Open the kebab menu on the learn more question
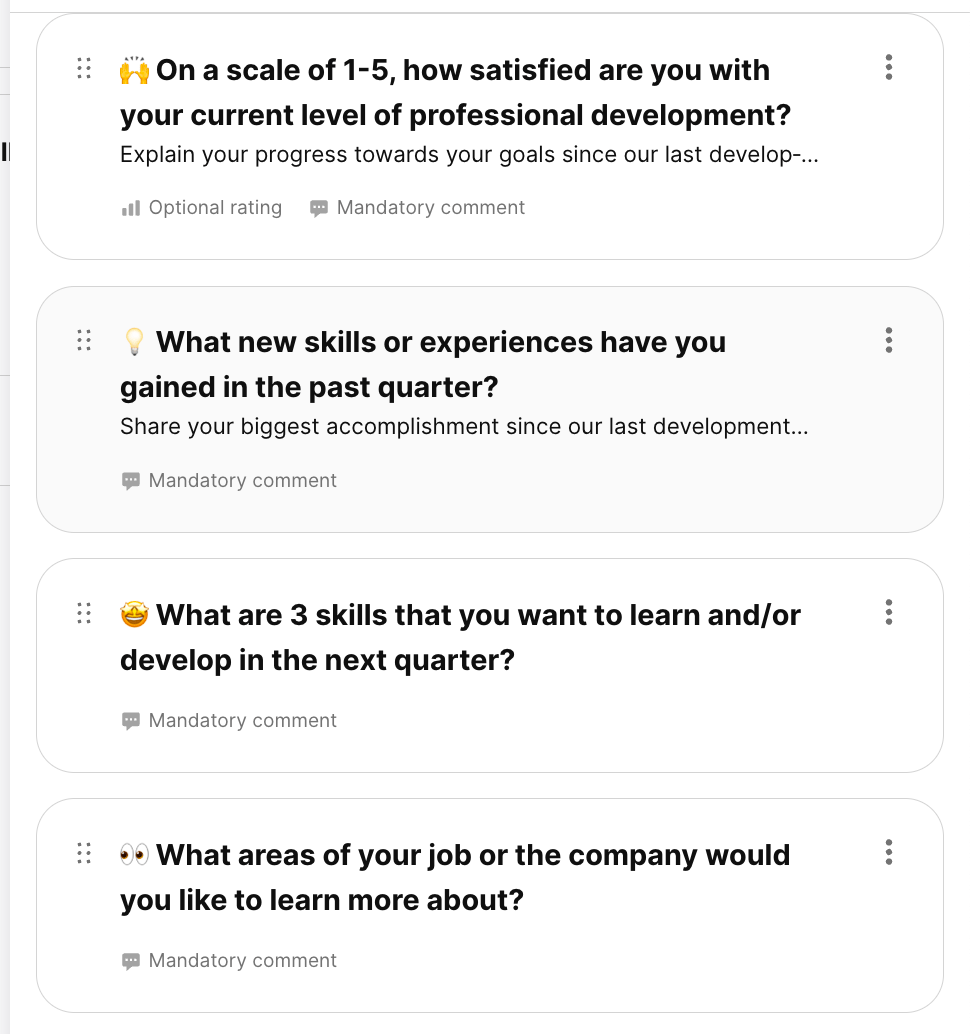Image resolution: width=970 pixels, height=1034 pixels. (888, 853)
